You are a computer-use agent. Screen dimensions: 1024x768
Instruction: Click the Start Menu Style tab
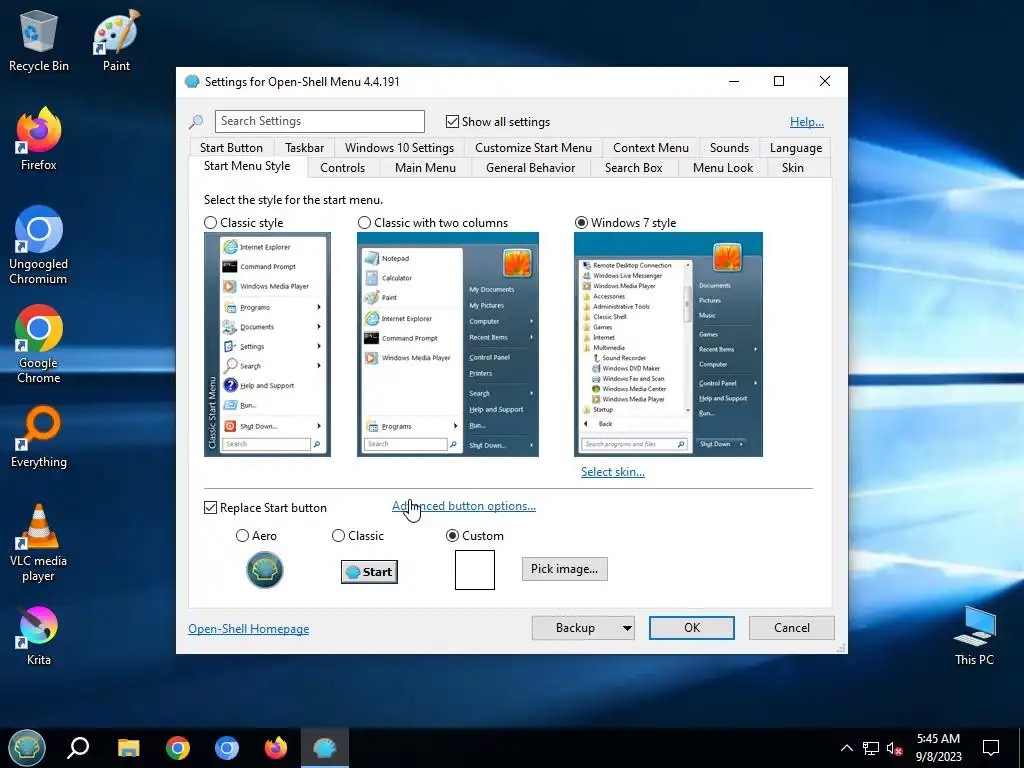click(247, 166)
